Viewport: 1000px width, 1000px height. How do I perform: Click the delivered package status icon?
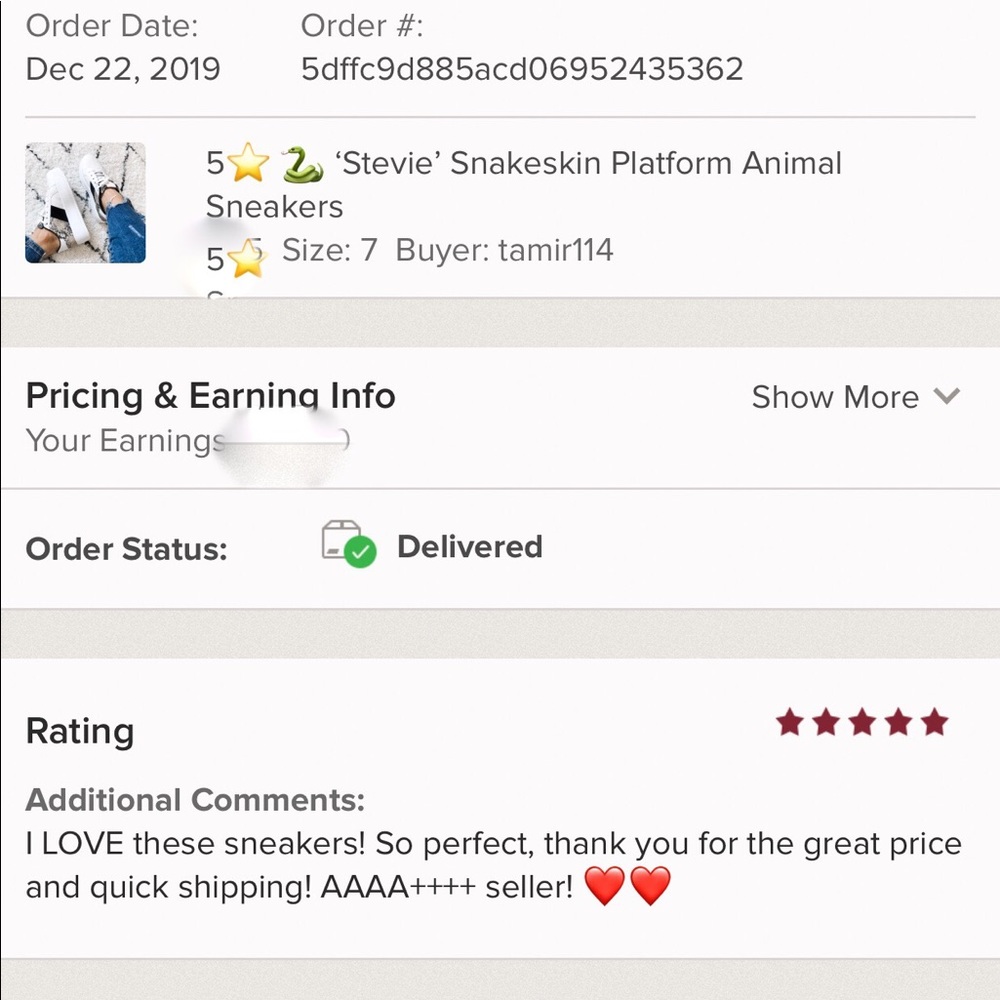(x=348, y=544)
